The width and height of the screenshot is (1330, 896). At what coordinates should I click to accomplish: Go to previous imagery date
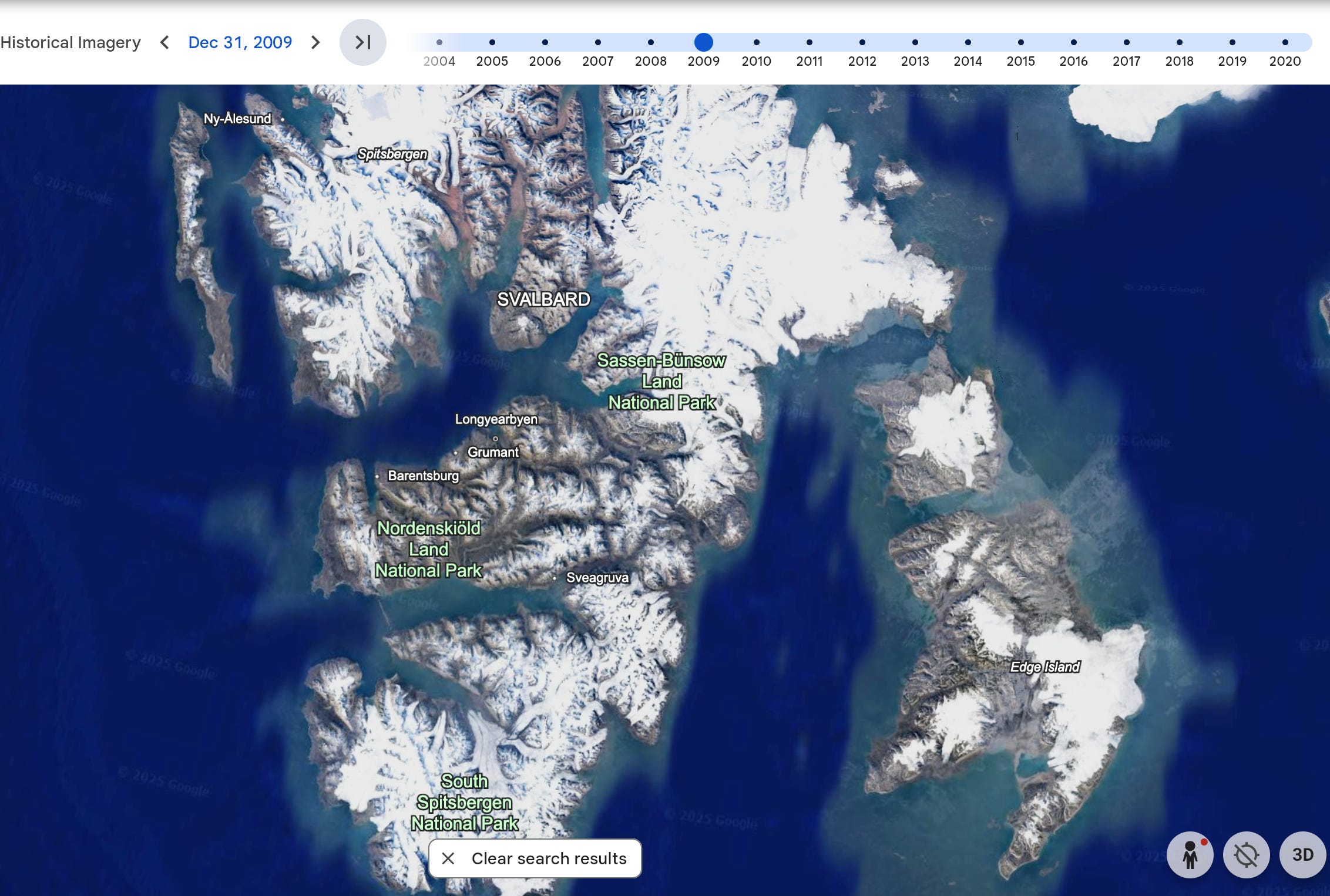pyautogui.click(x=165, y=42)
